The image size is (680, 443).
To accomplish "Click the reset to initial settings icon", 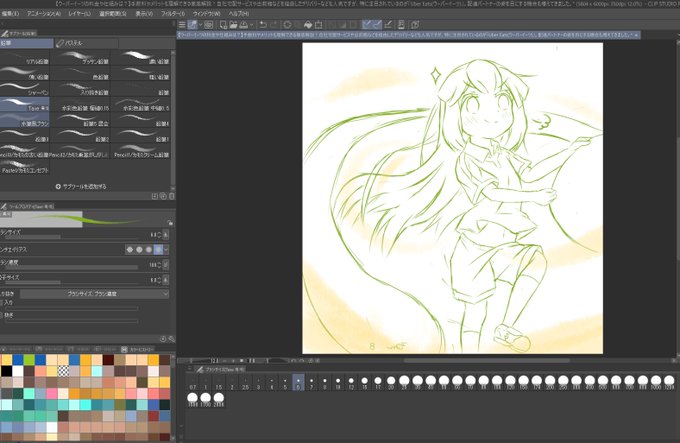I will [x=163, y=339].
